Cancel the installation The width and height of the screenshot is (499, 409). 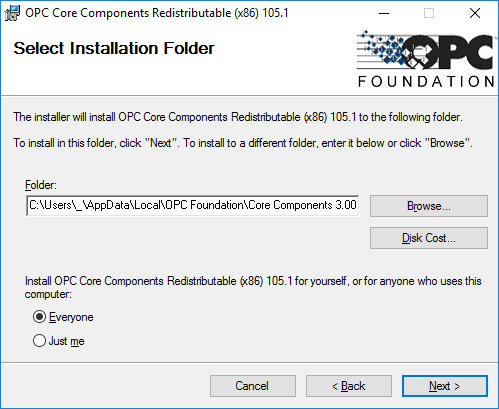(x=253, y=386)
